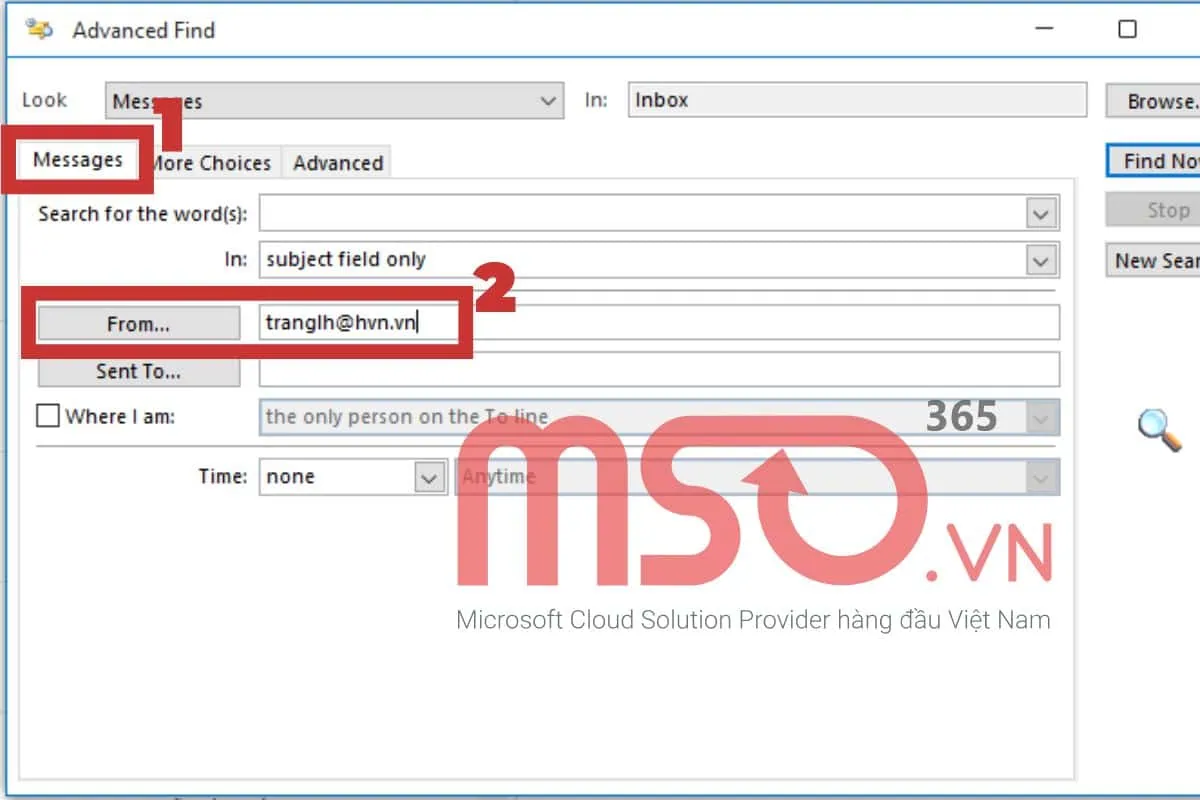Click the From... button
The width and height of the screenshot is (1200, 800).
click(x=138, y=323)
